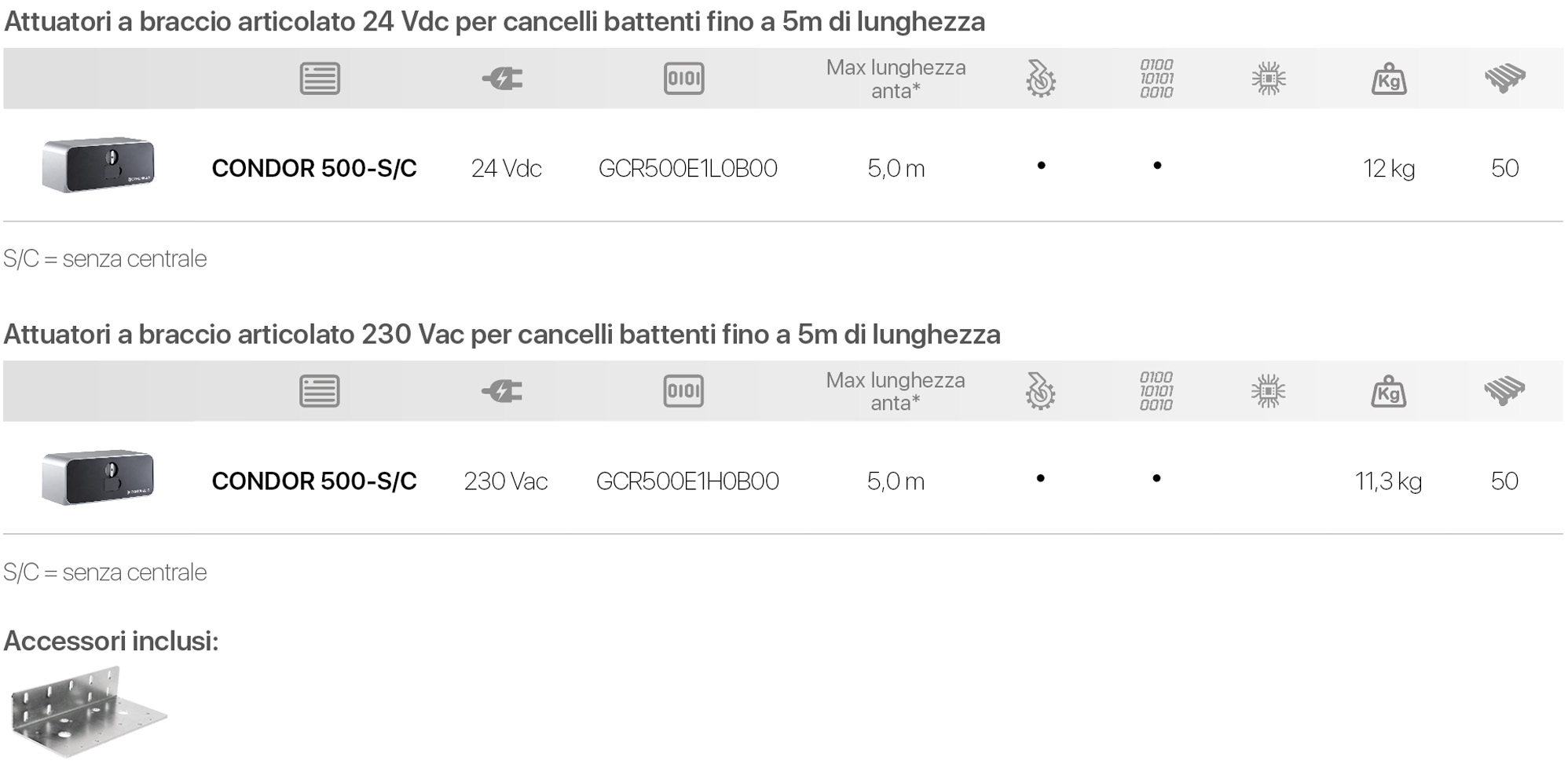Click the CONDOR 500-S/C name in 230 Vac row
1568x779 pixels.
click(x=314, y=481)
